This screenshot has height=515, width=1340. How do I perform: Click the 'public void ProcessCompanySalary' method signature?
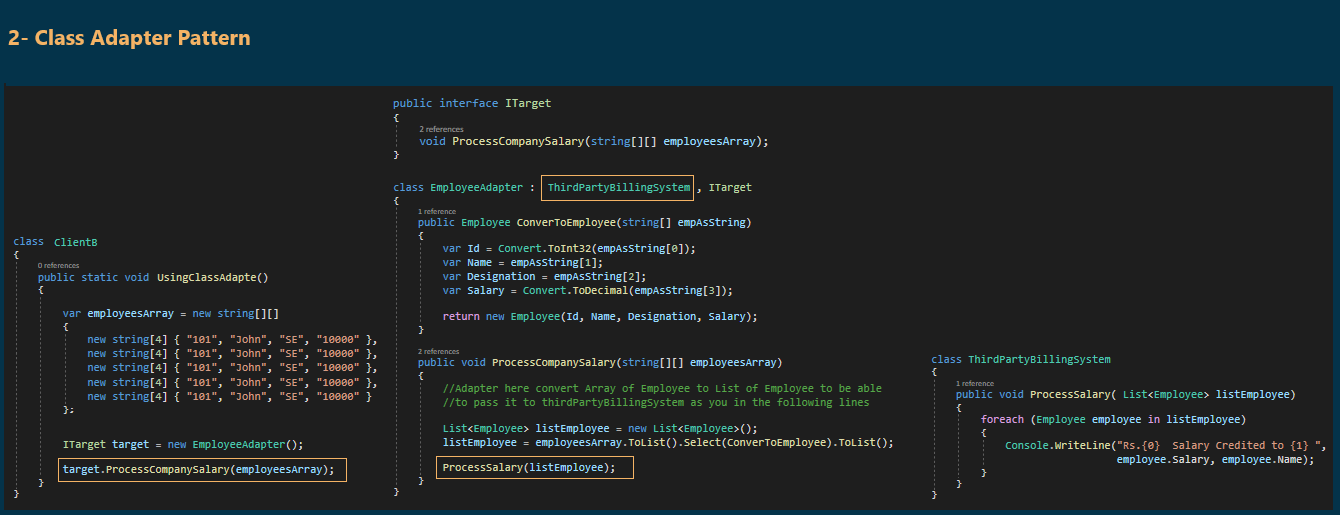coord(600,362)
